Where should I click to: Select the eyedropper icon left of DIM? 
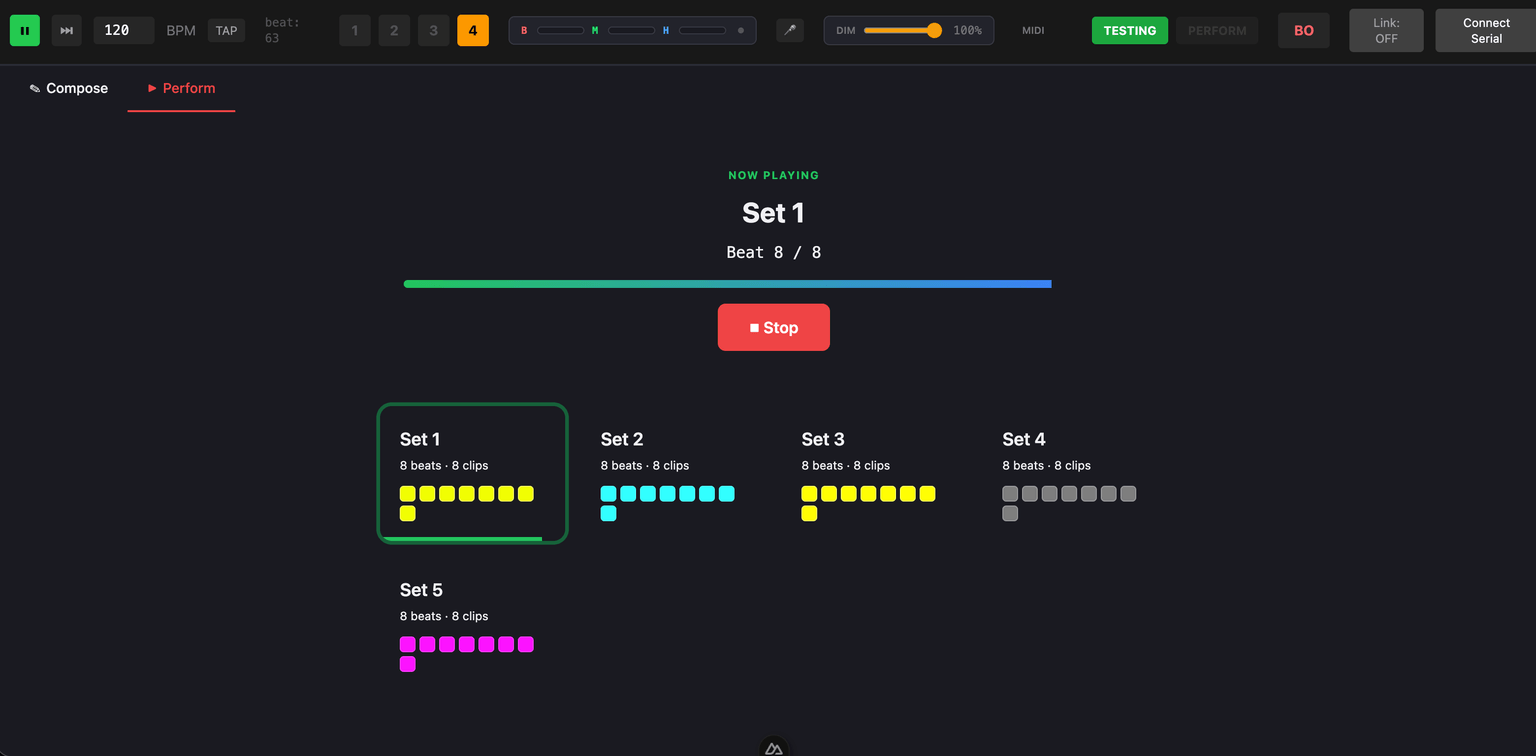coord(790,30)
